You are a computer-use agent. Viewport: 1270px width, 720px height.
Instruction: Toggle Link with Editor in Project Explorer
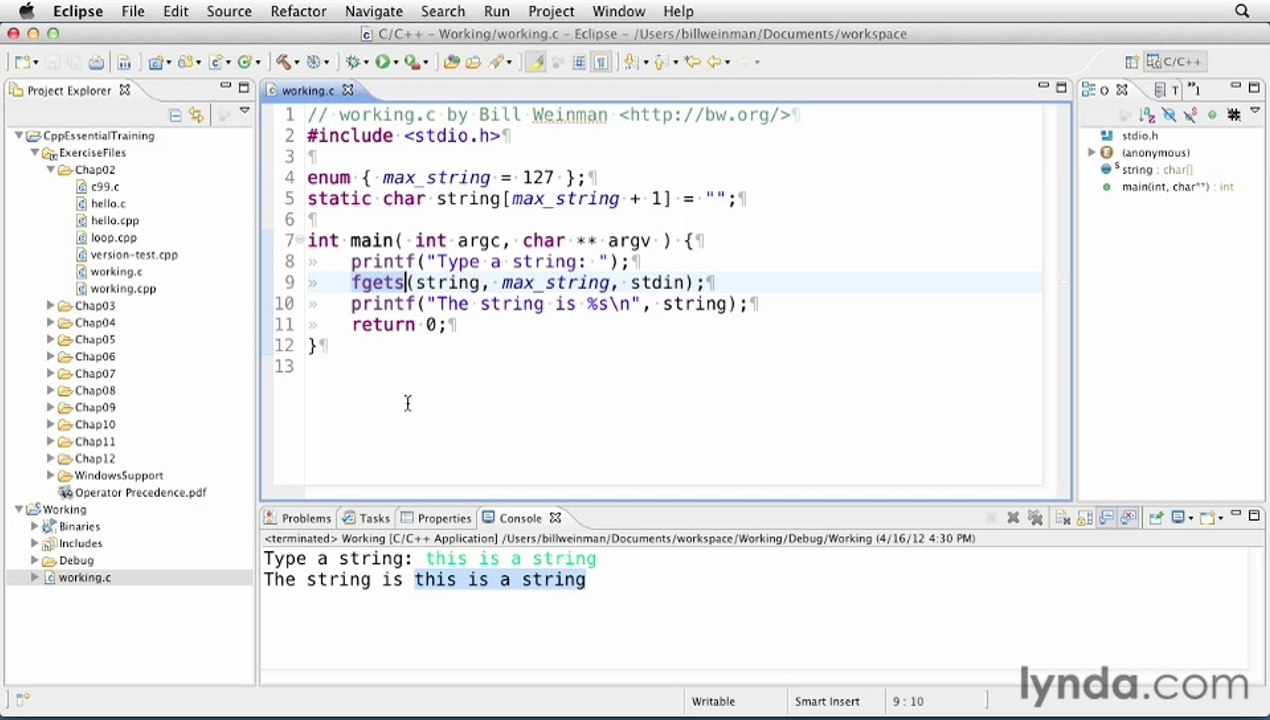196,115
